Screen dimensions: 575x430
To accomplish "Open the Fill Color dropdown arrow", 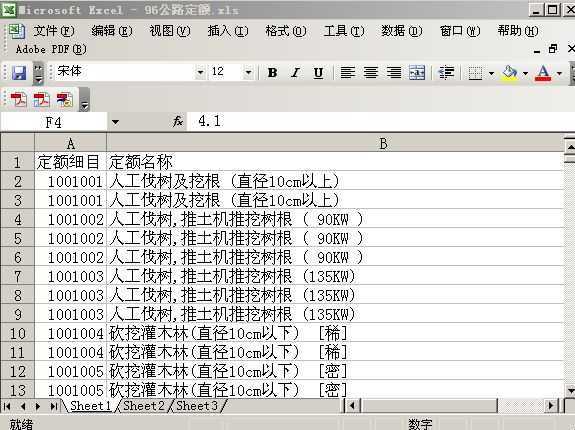I will tap(525, 73).
